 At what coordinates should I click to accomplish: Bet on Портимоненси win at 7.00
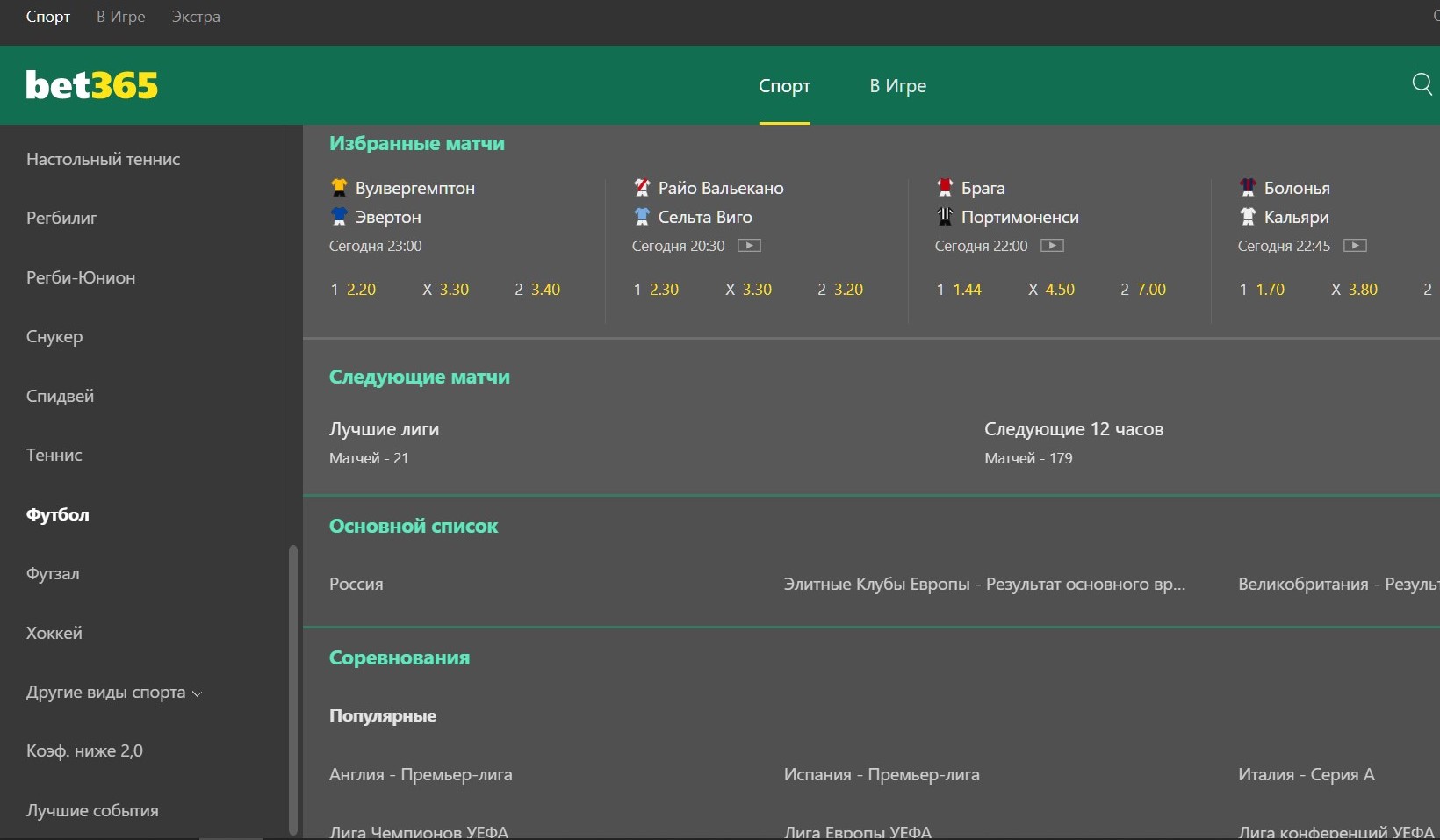tap(1143, 290)
